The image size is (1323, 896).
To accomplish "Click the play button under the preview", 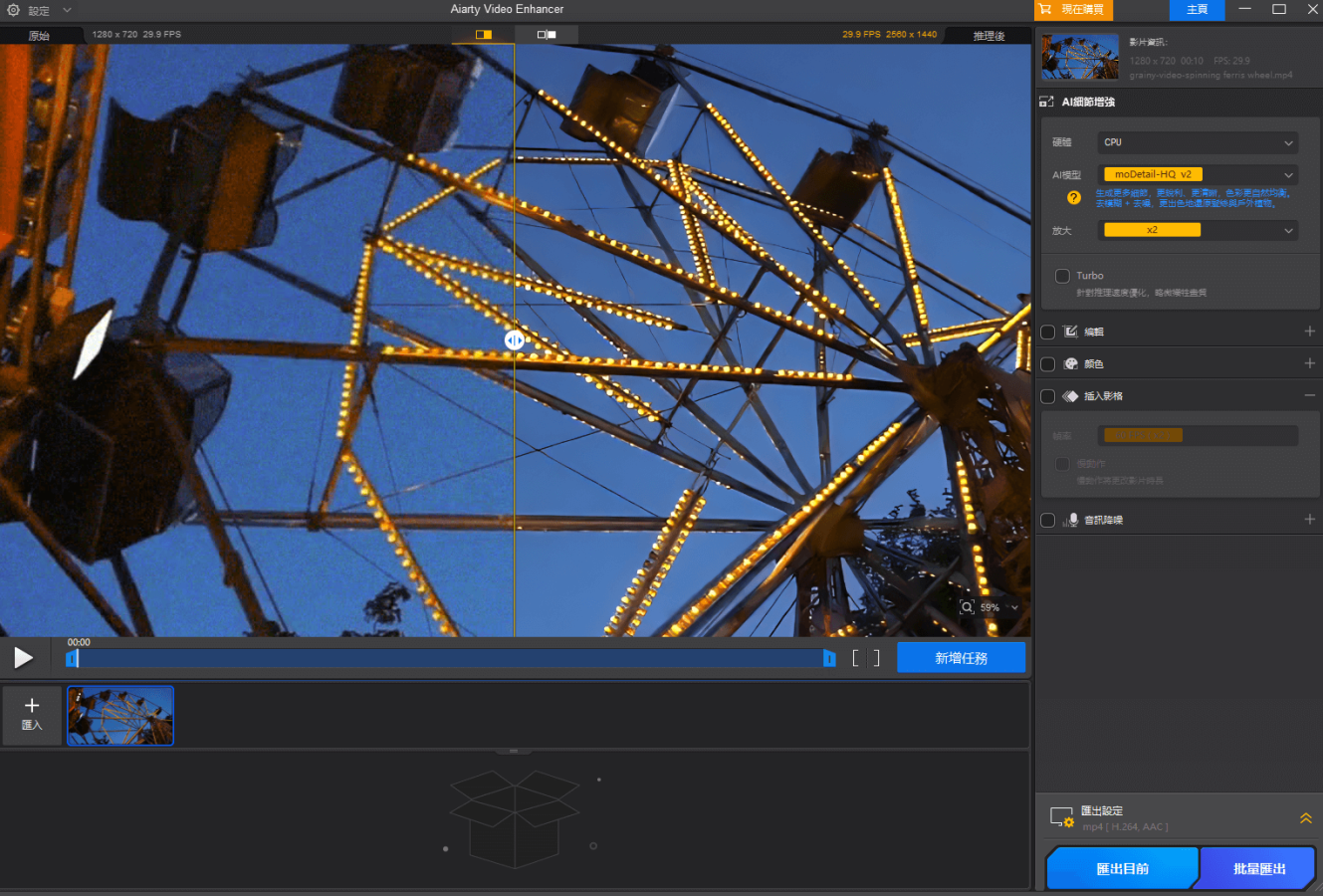I will [23, 658].
